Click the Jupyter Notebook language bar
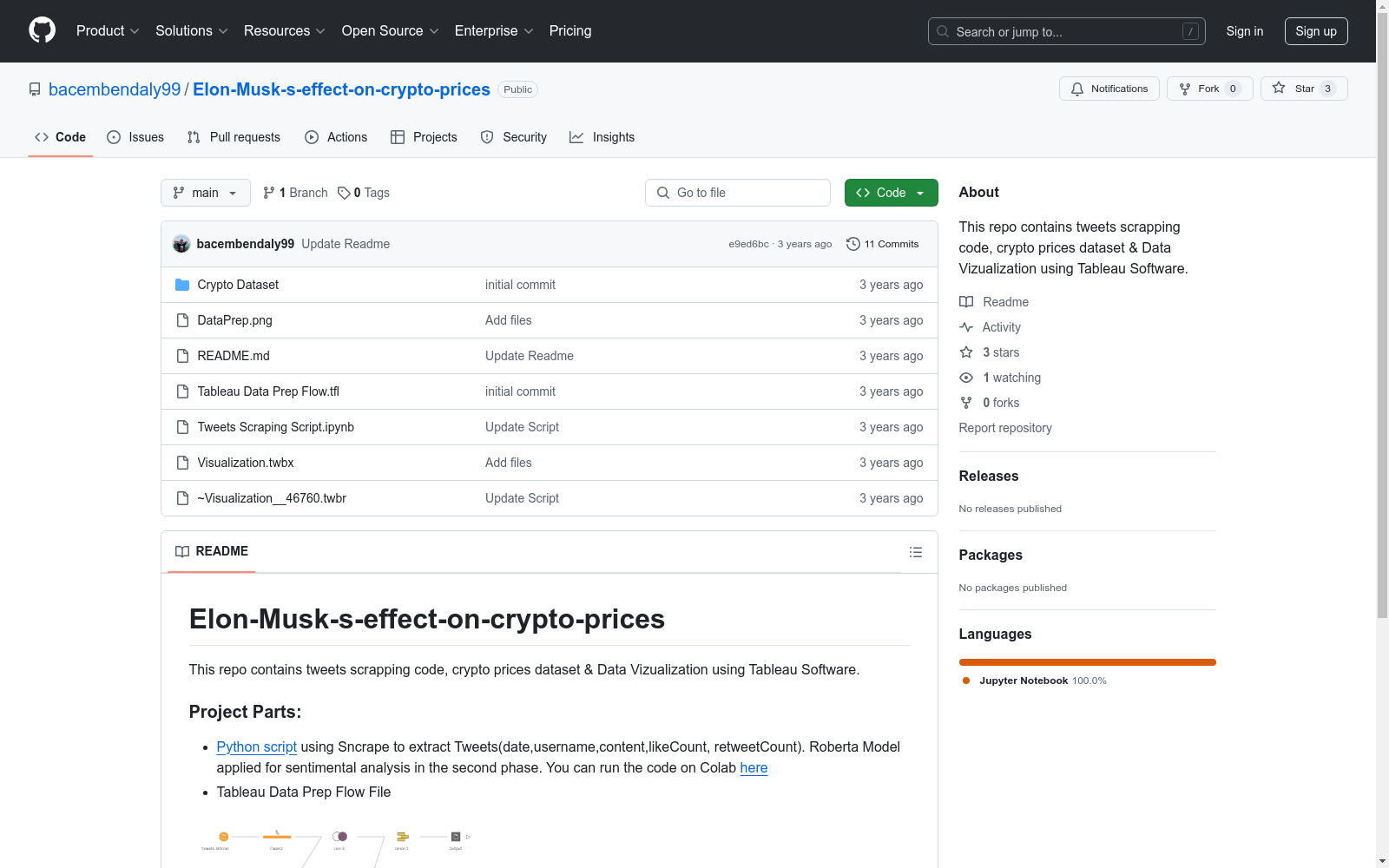The width and height of the screenshot is (1389, 868). (1088, 662)
